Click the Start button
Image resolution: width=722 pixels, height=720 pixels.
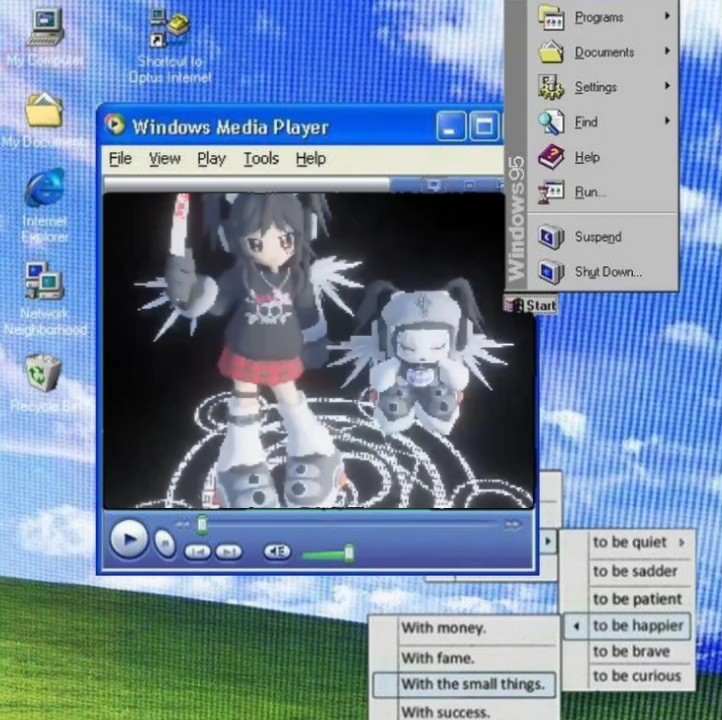click(x=531, y=305)
